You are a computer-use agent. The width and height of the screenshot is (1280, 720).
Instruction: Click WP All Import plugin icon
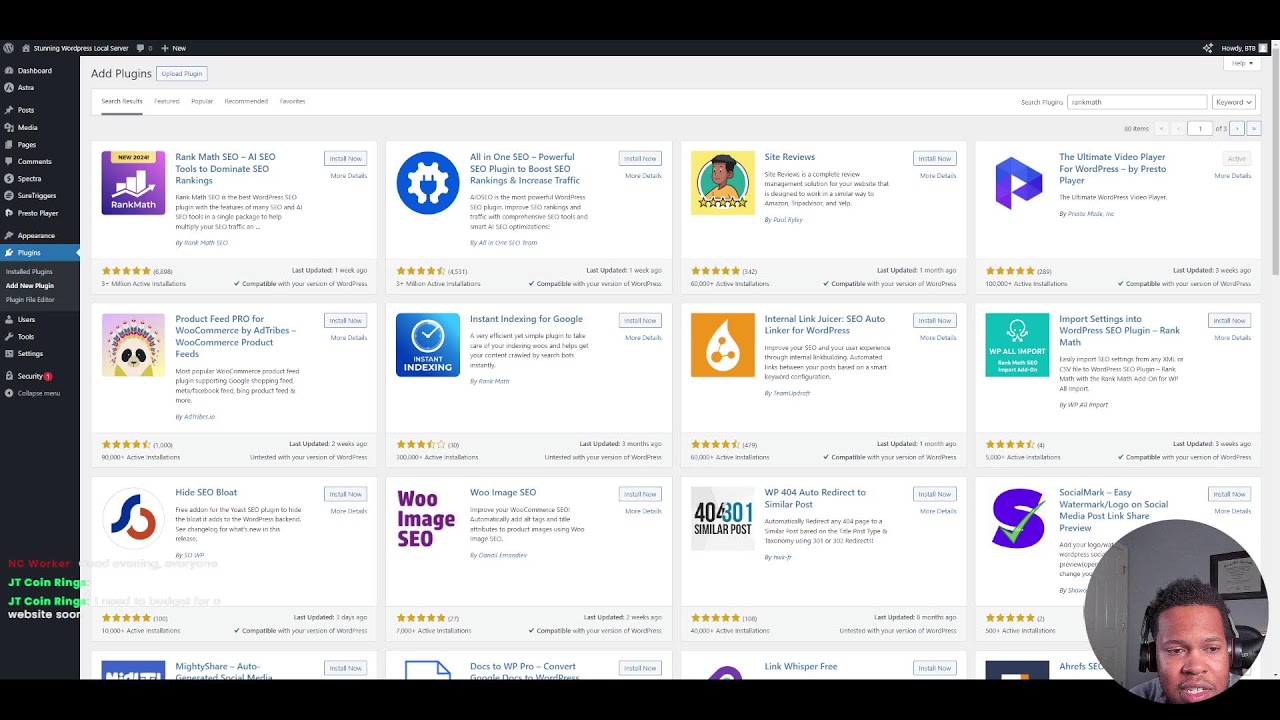point(1017,345)
